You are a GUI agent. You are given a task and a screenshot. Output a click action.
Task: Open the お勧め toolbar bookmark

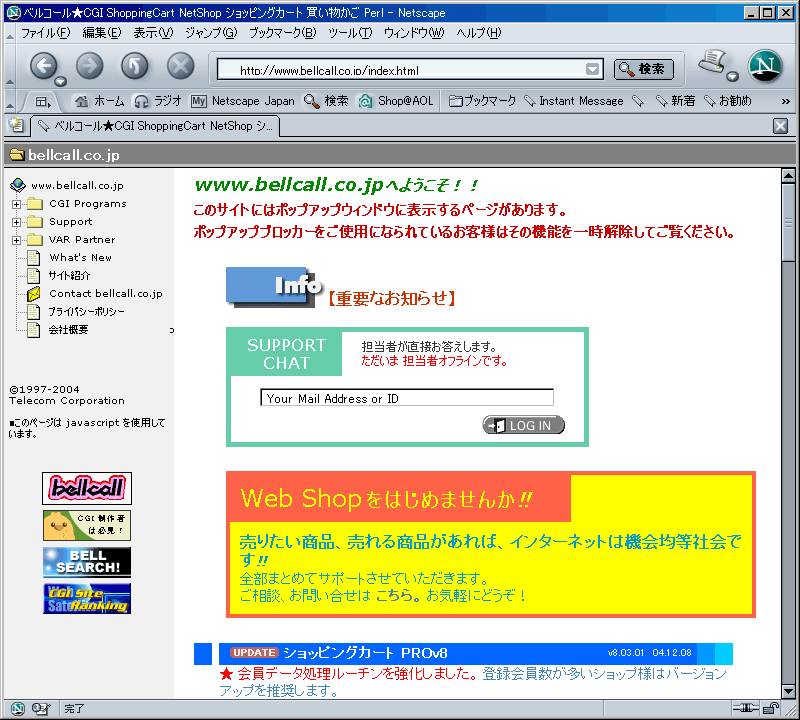pyautogui.click(x=728, y=101)
